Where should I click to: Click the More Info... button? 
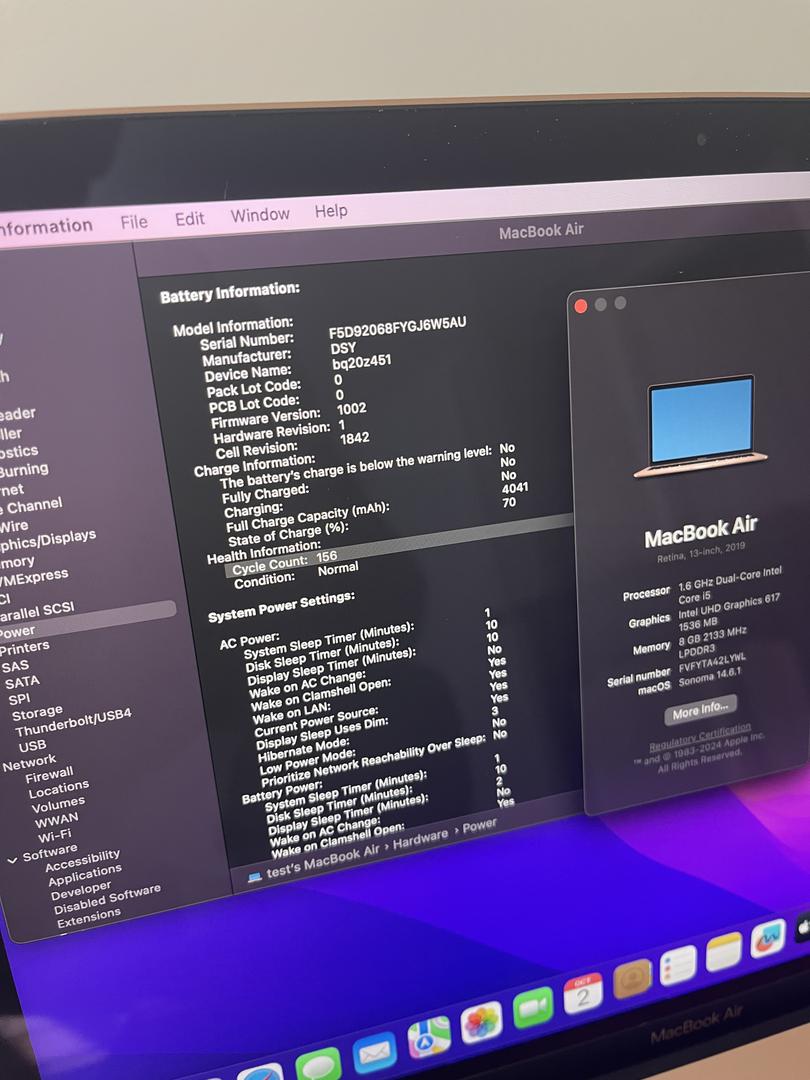click(700, 710)
